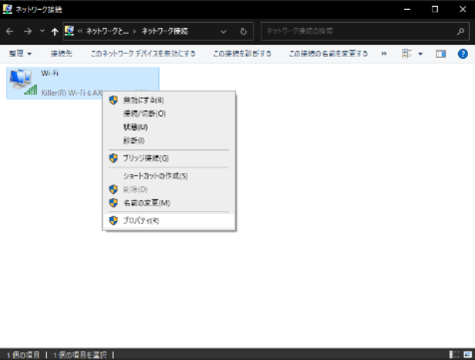
Task: Click the window title bar icon
Action: [x=7, y=9]
